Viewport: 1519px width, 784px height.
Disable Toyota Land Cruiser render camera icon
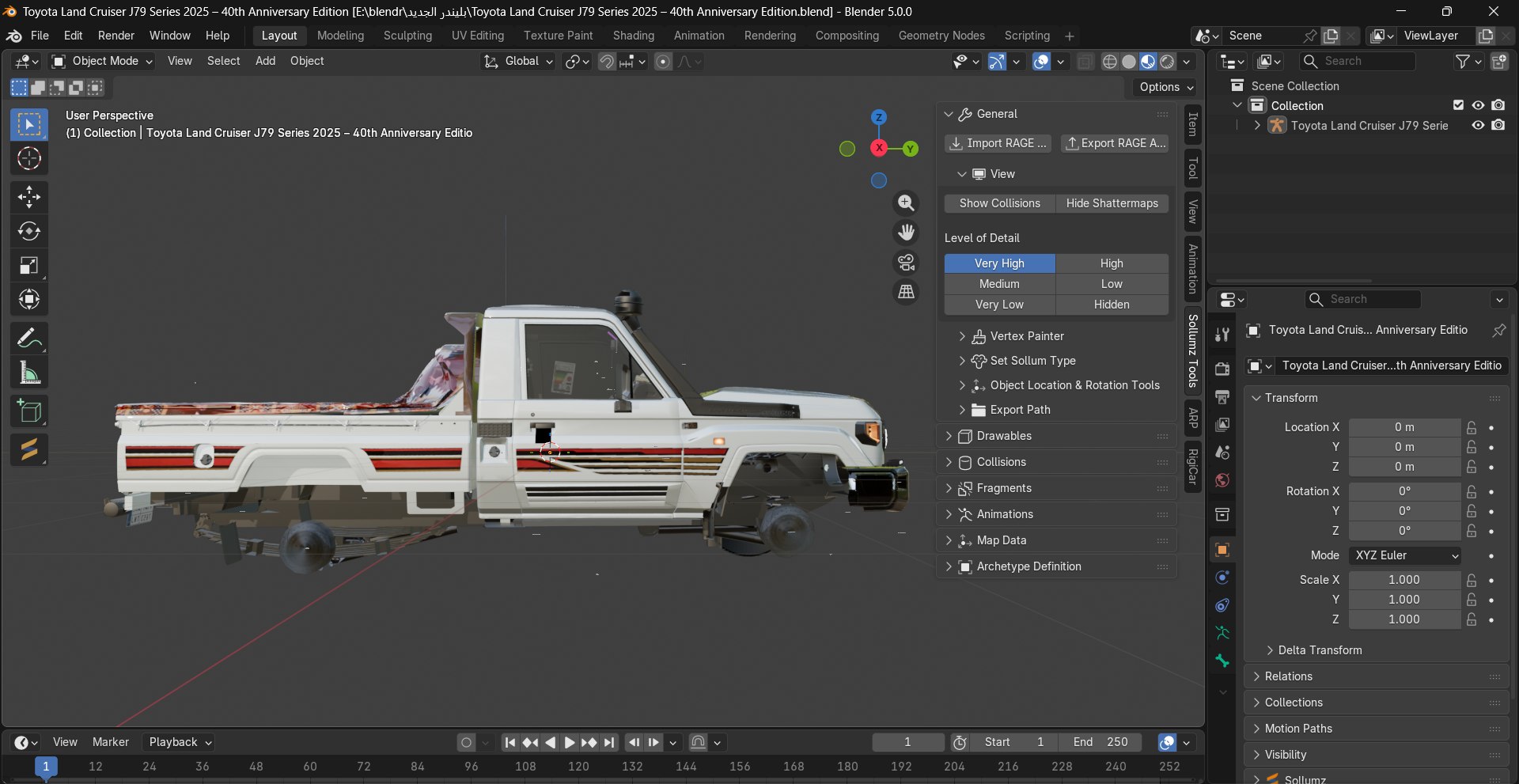pyautogui.click(x=1498, y=125)
